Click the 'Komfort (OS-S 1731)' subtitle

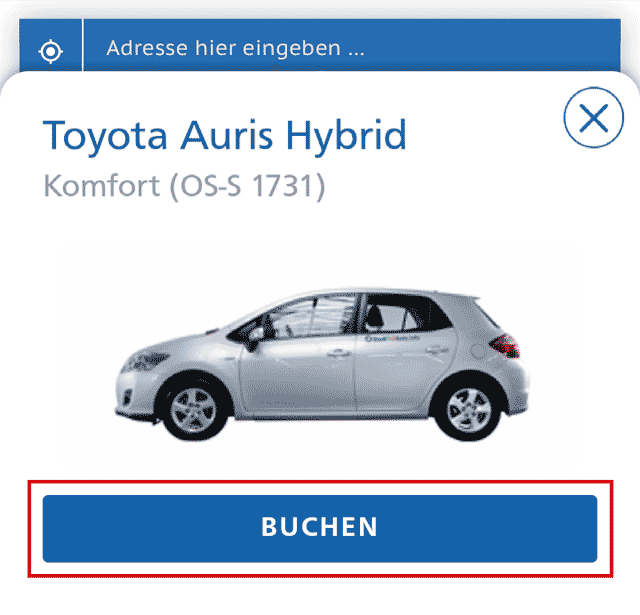point(184,186)
